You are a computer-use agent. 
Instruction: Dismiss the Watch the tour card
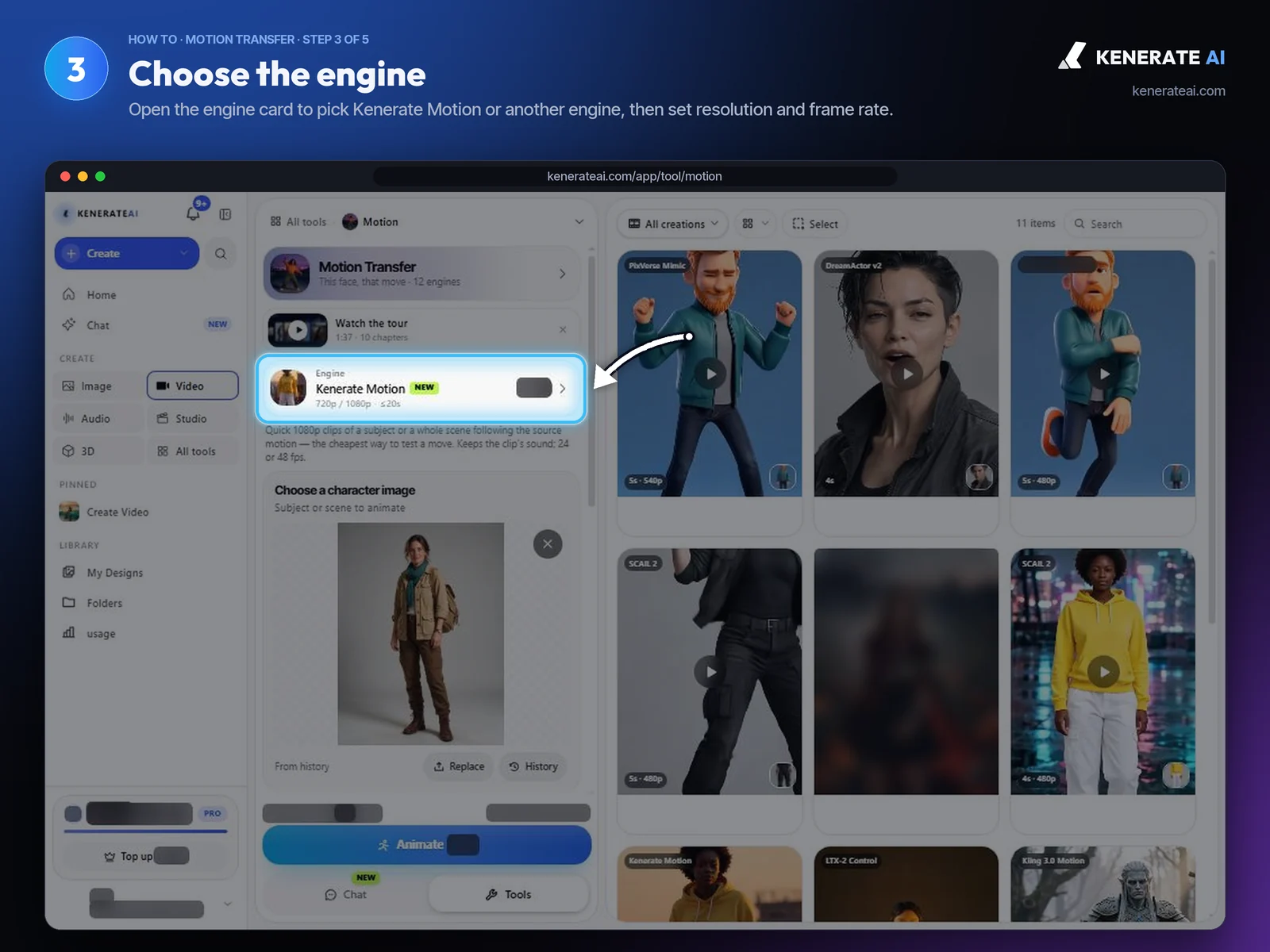tap(563, 329)
